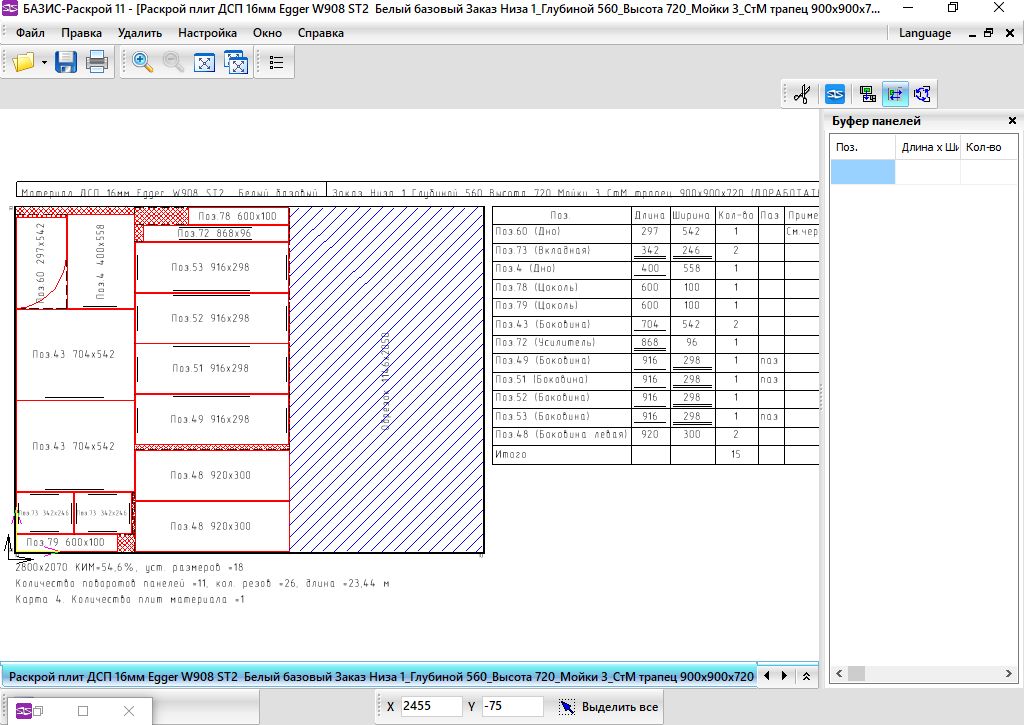
Task: Click table row Поз.48 (Боковина левая)
Action: 655,434
